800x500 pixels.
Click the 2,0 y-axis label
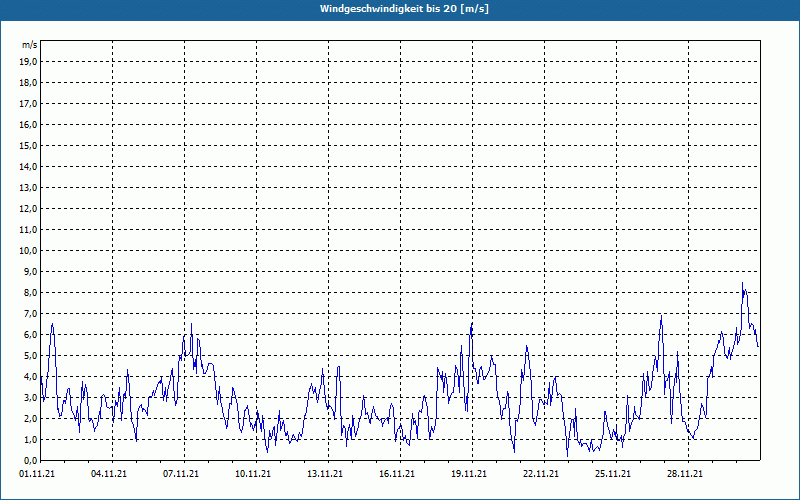pyautogui.click(x=31, y=418)
